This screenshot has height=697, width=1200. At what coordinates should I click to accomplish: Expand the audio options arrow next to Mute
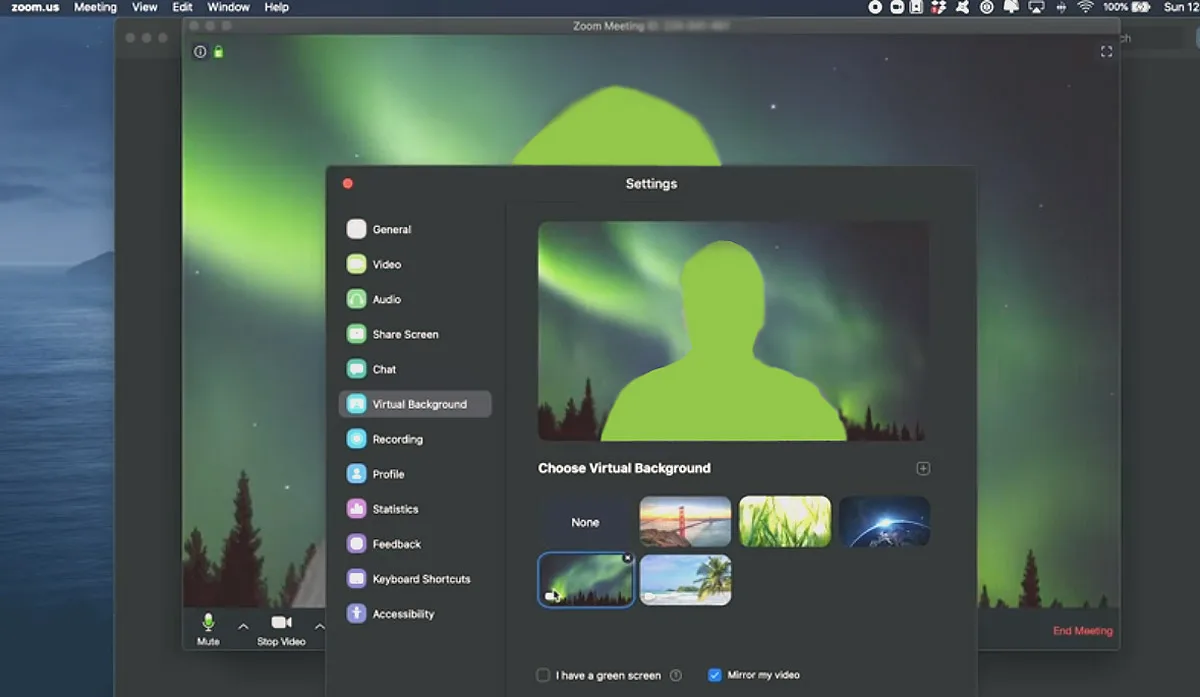pos(243,626)
